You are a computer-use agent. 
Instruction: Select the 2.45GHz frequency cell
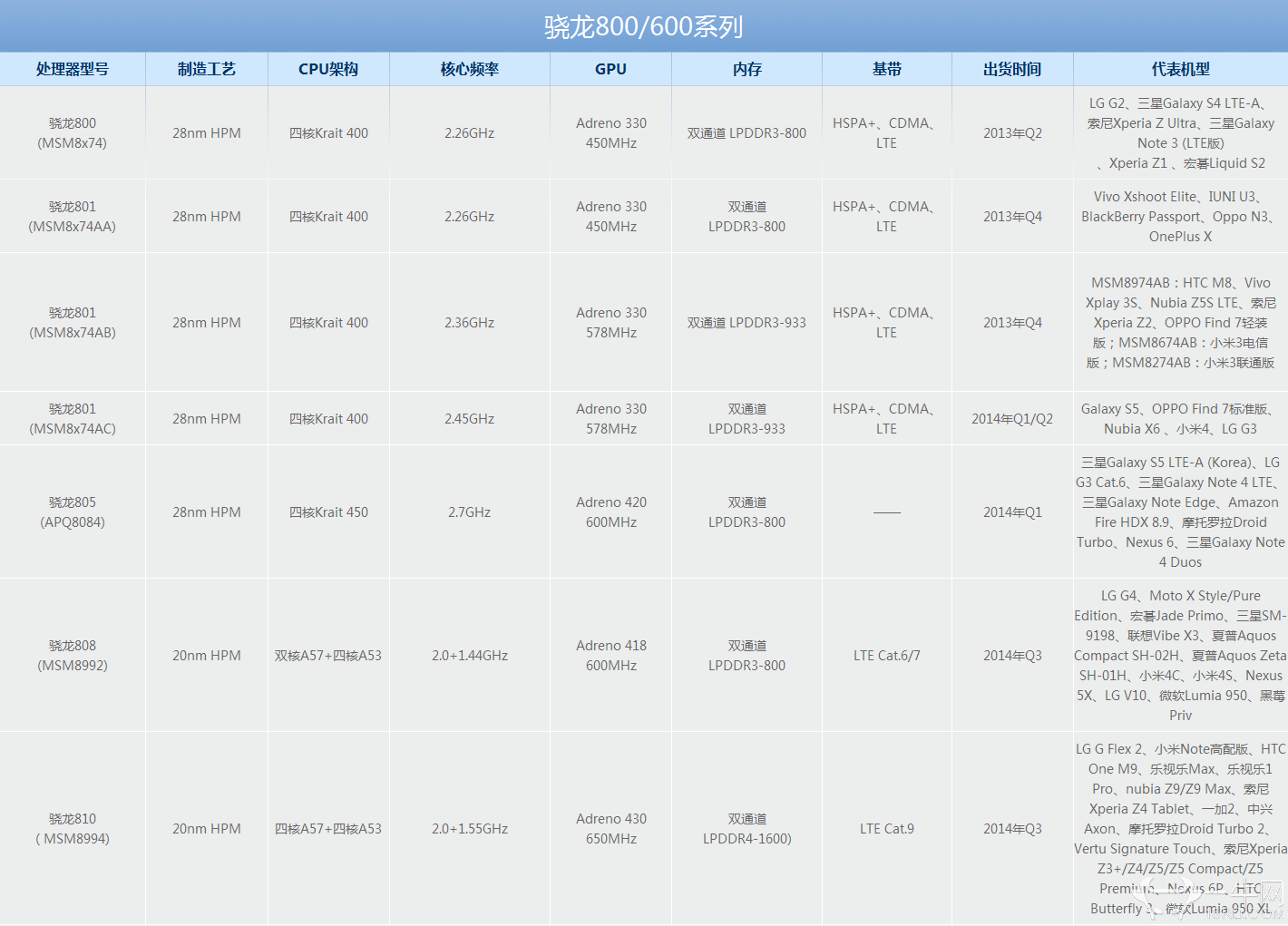coord(470,419)
